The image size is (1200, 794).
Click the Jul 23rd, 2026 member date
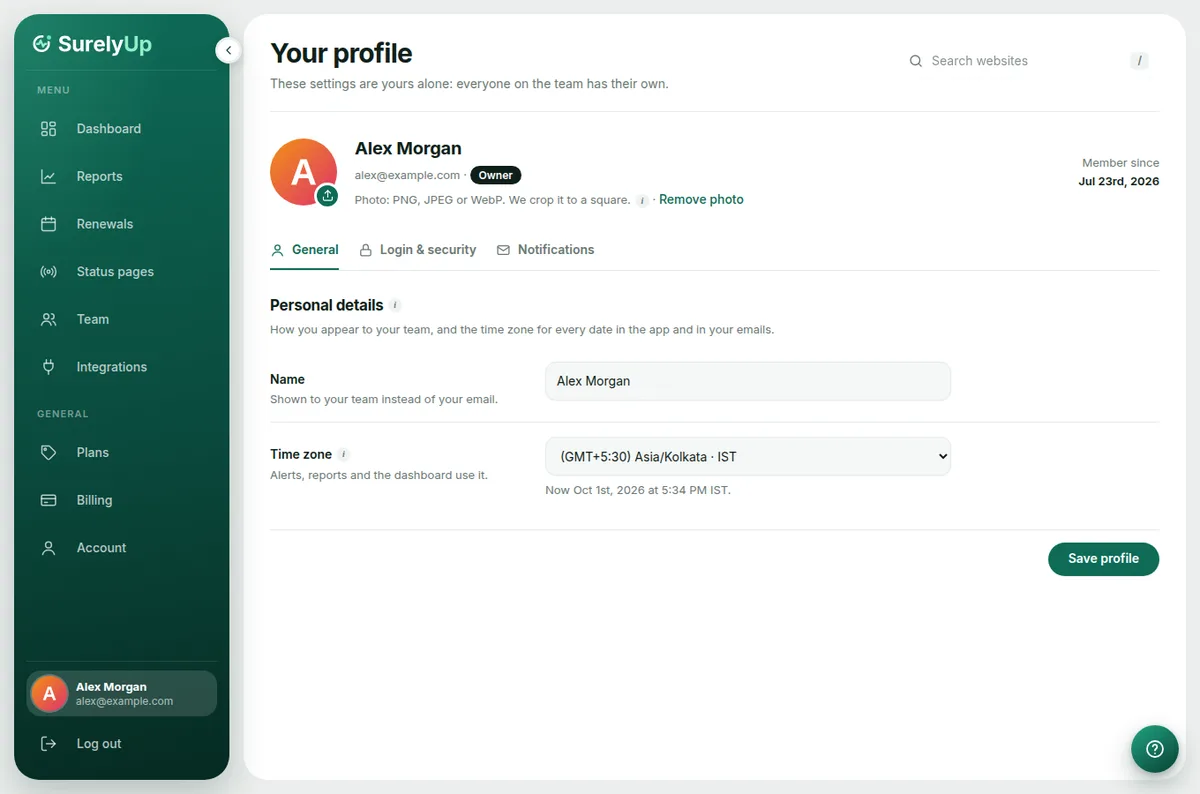tap(1119, 182)
